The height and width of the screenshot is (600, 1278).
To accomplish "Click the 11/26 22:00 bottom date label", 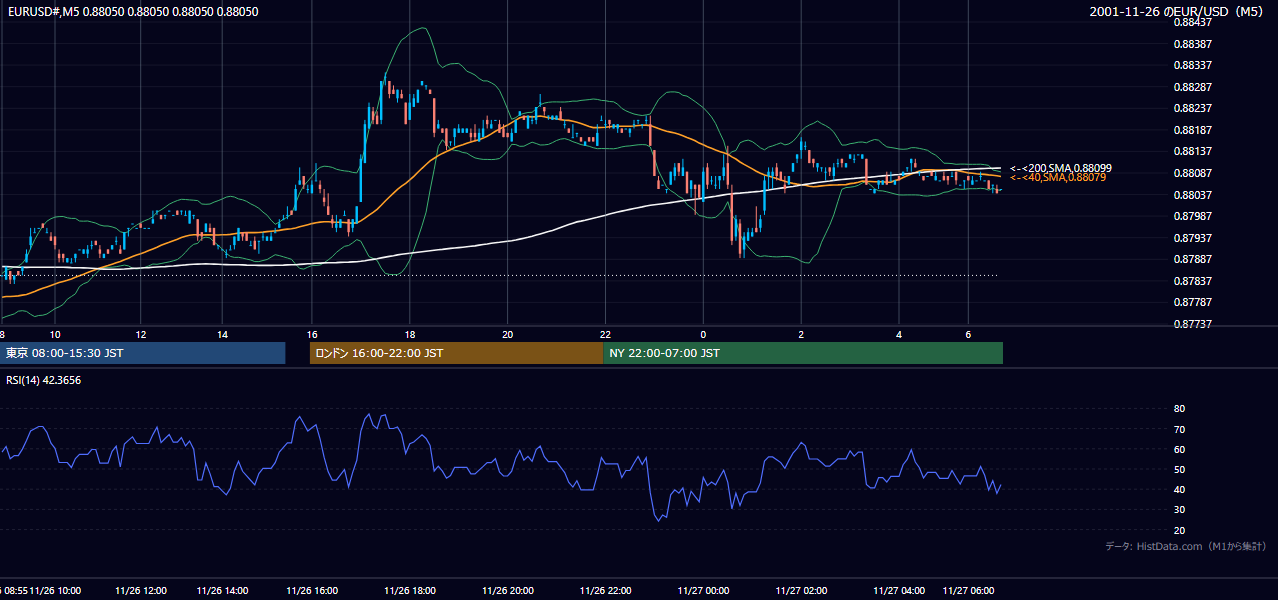I will point(606,590).
